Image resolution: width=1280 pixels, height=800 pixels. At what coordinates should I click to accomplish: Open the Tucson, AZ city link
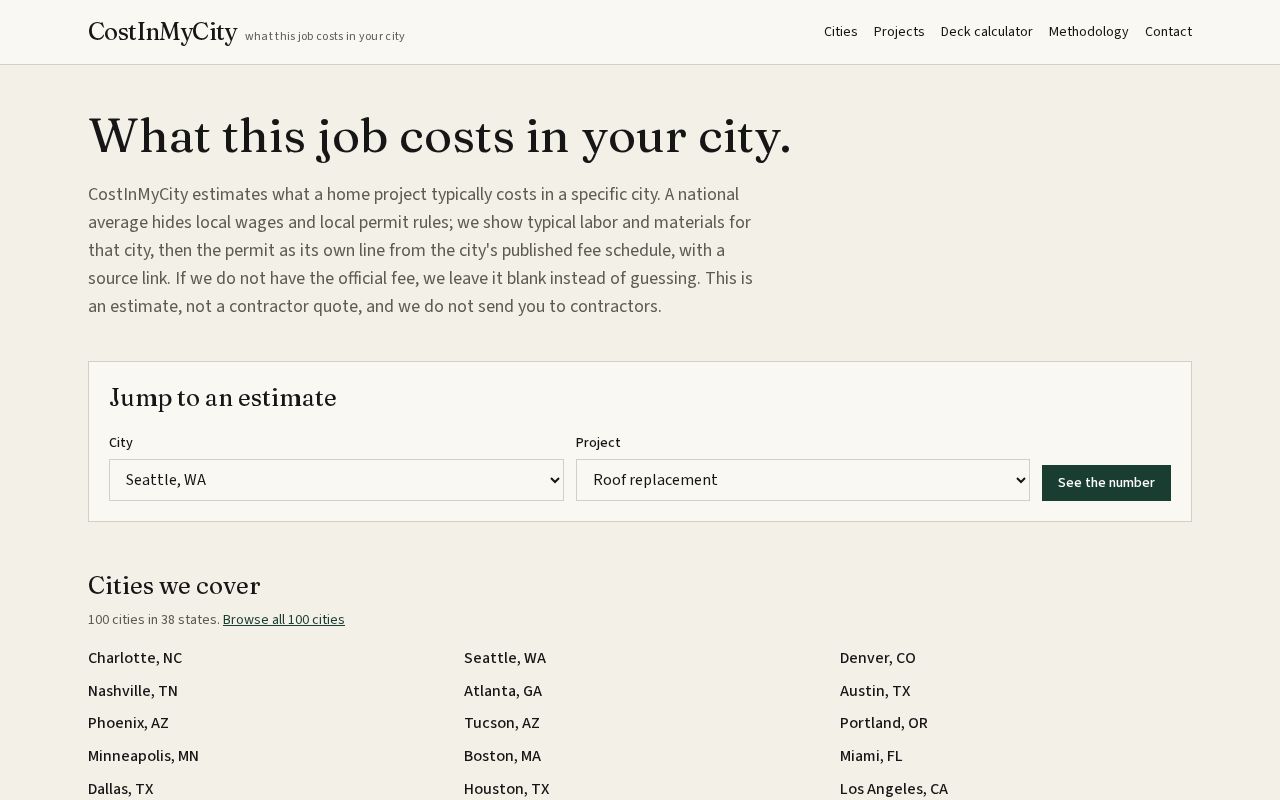[x=502, y=723]
